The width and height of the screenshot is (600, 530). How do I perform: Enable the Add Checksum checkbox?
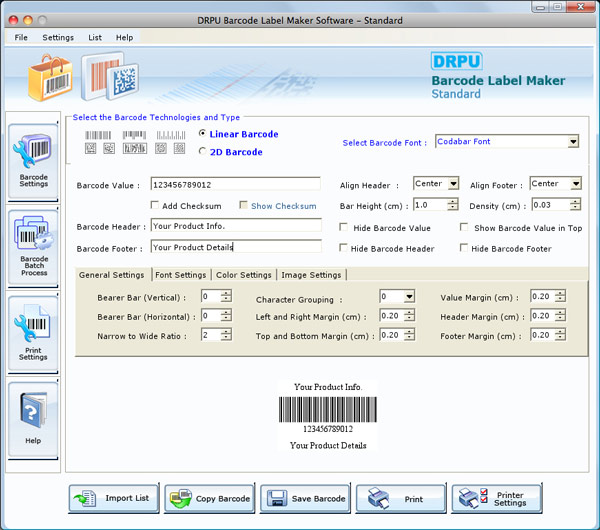pos(155,205)
